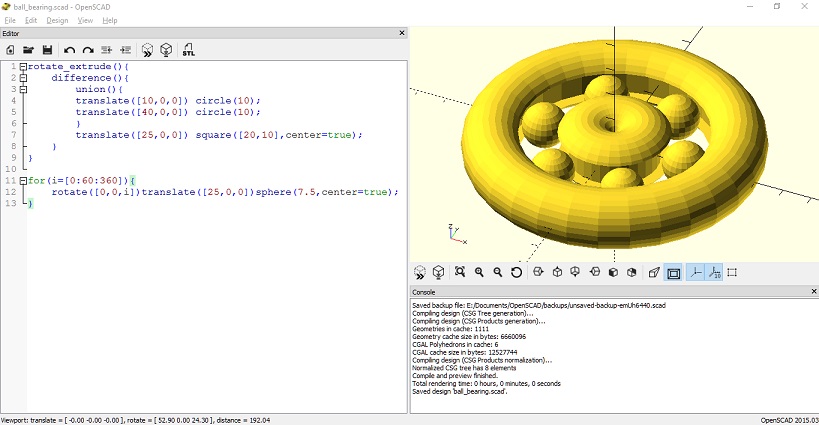Switch to the Bottom view

pyautogui.click(x=575, y=272)
